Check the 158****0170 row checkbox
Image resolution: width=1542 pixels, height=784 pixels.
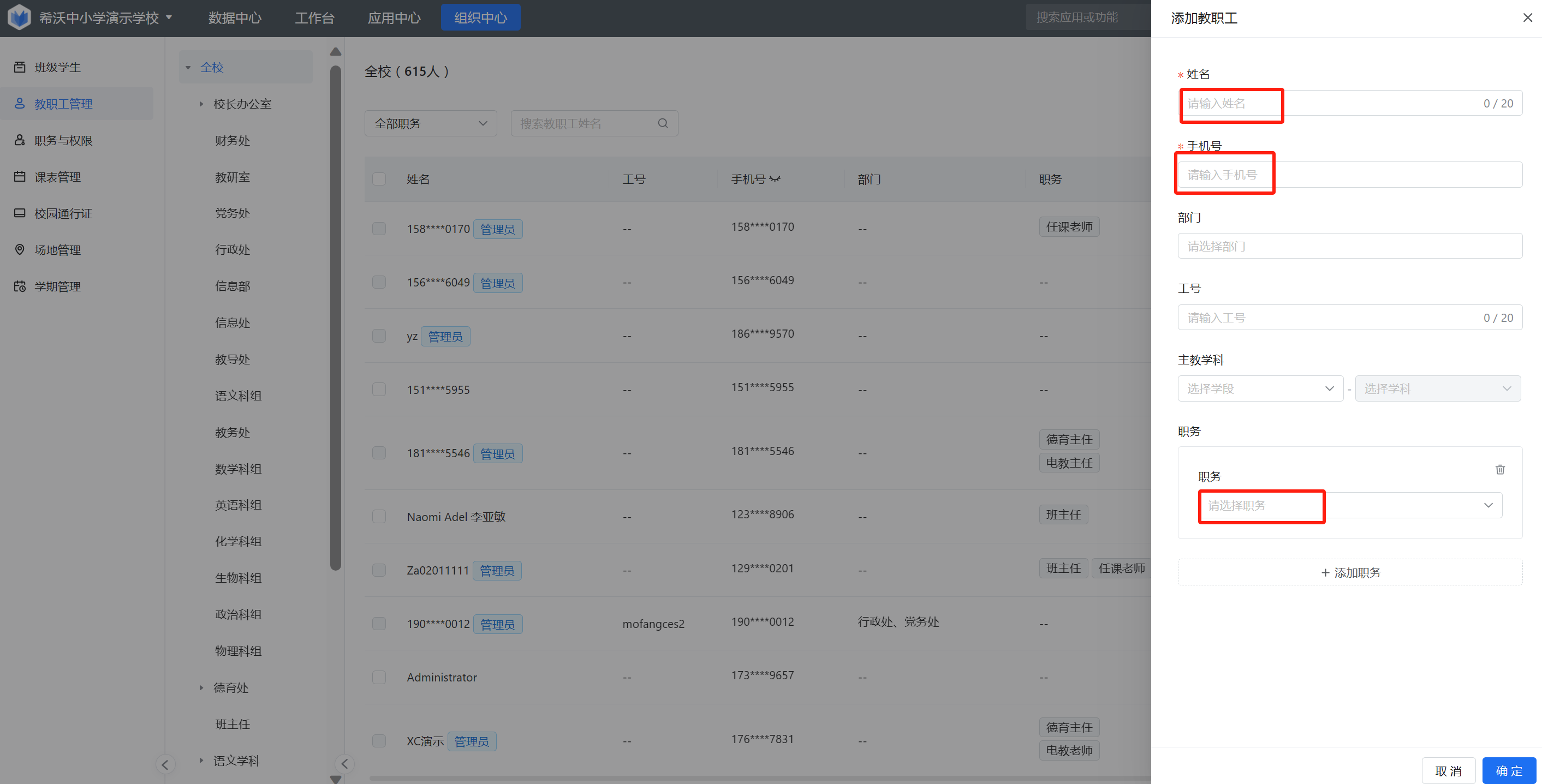pyautogui.click(x=379, y=229)
